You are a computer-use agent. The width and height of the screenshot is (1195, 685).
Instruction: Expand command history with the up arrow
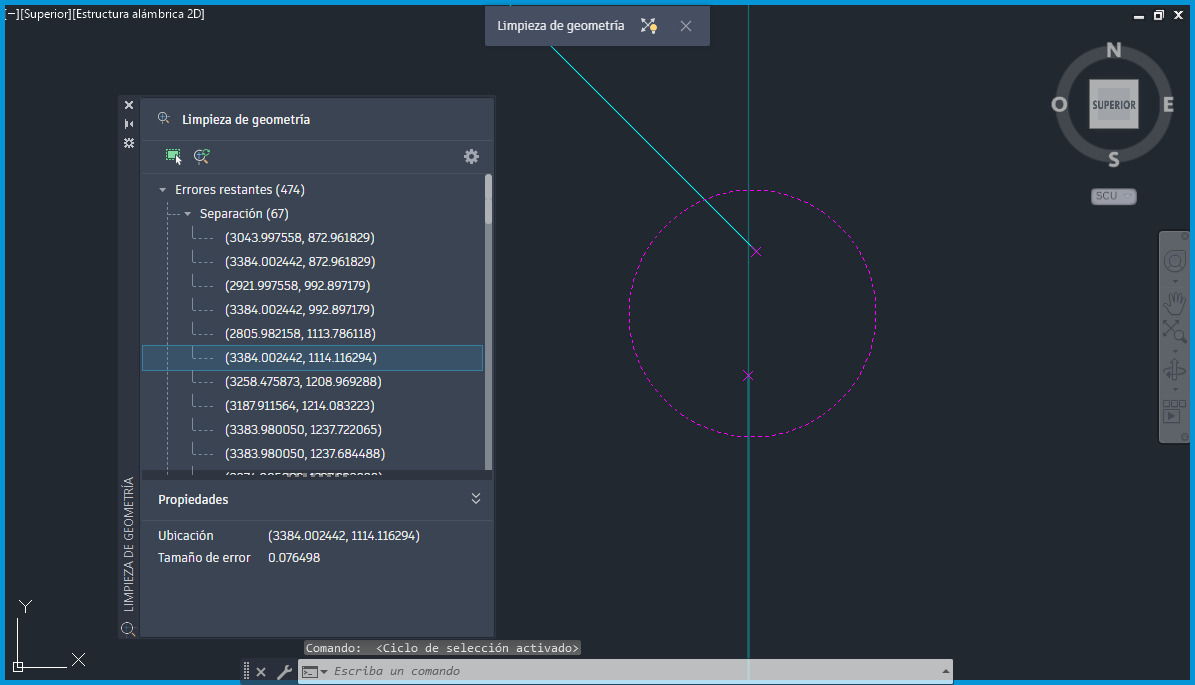pyautogui.click(x=945, y=671)
